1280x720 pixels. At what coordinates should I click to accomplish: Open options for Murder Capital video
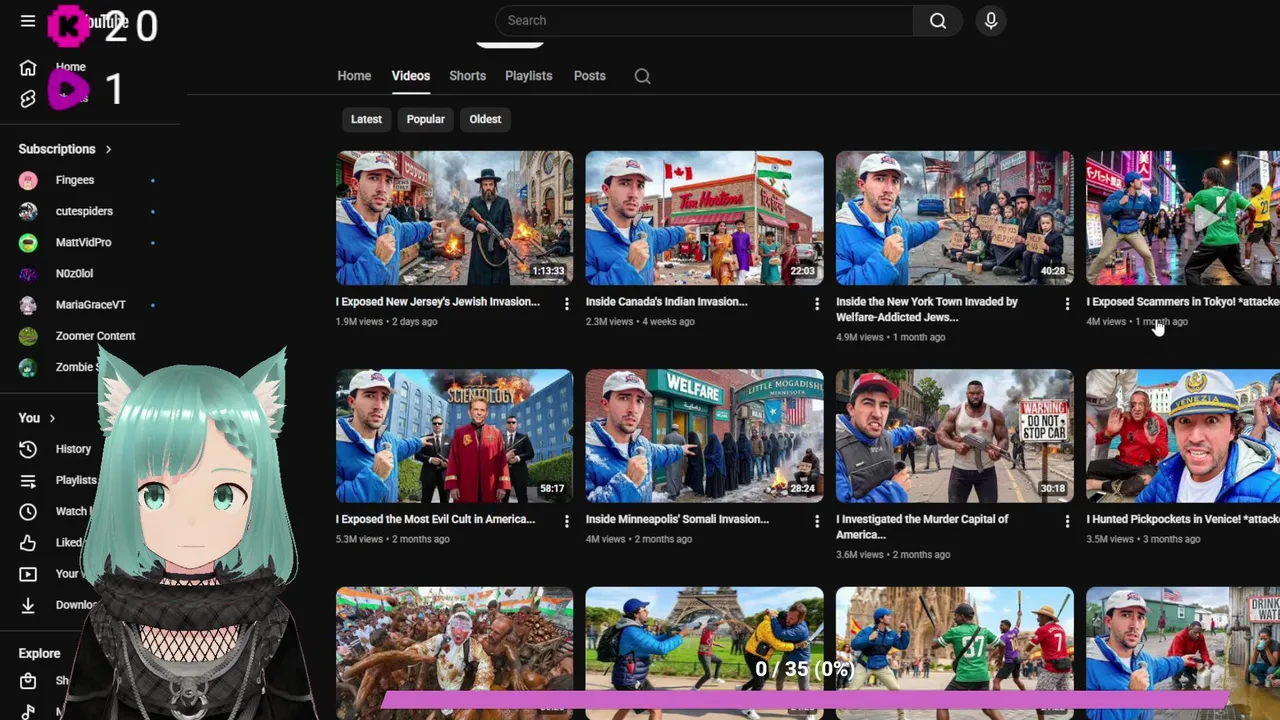pyautogui.click(x=1066, y=521)
